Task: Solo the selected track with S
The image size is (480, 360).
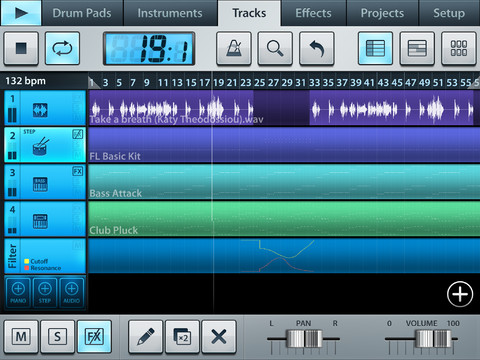Action: [x=57, y=337]
